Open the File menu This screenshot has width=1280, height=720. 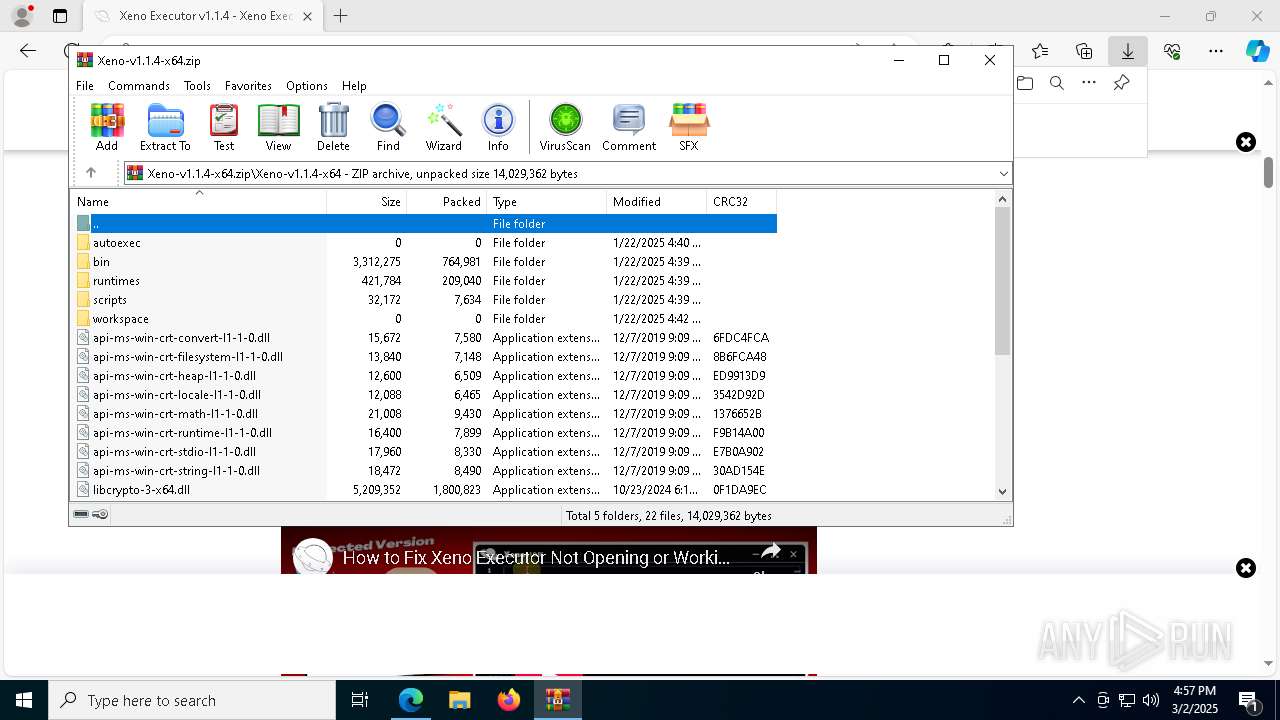[x=85, y=86]
